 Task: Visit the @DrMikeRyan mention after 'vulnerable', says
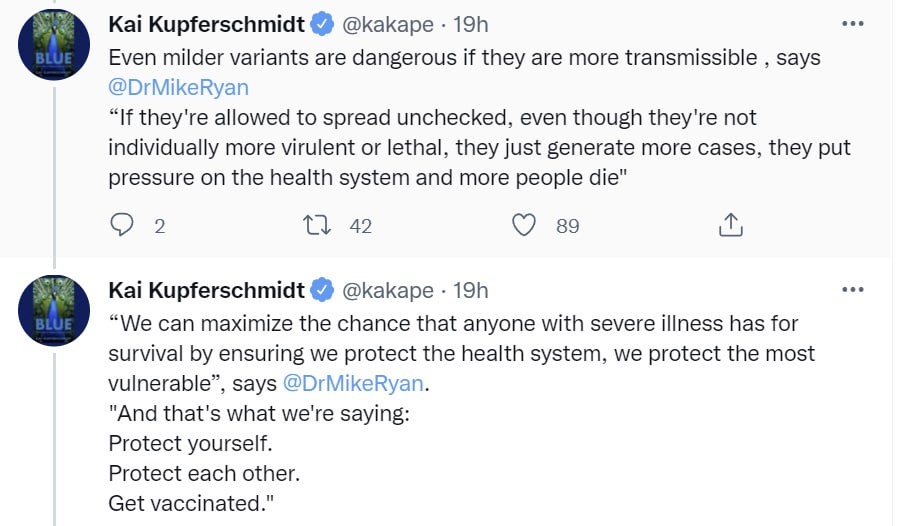pos(353,383)
